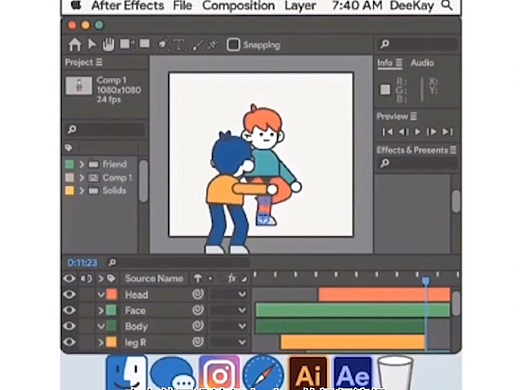Viewport: 520px width, 390px height.
Task: Open the Layer menu
Action: (300, 6)
